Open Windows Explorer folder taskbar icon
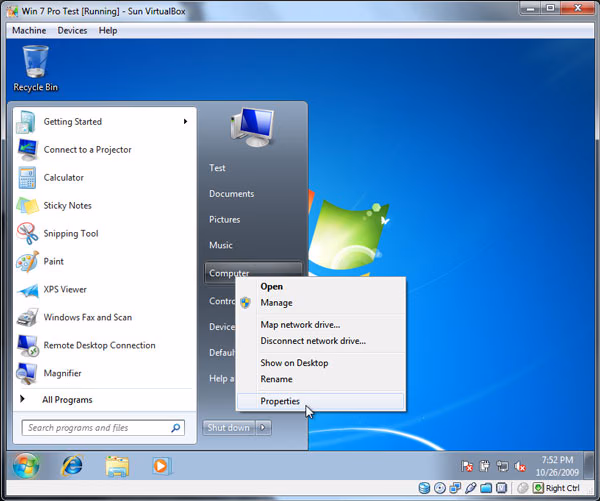The width and height of the screenshot is (600, 501). pos(117,466)
